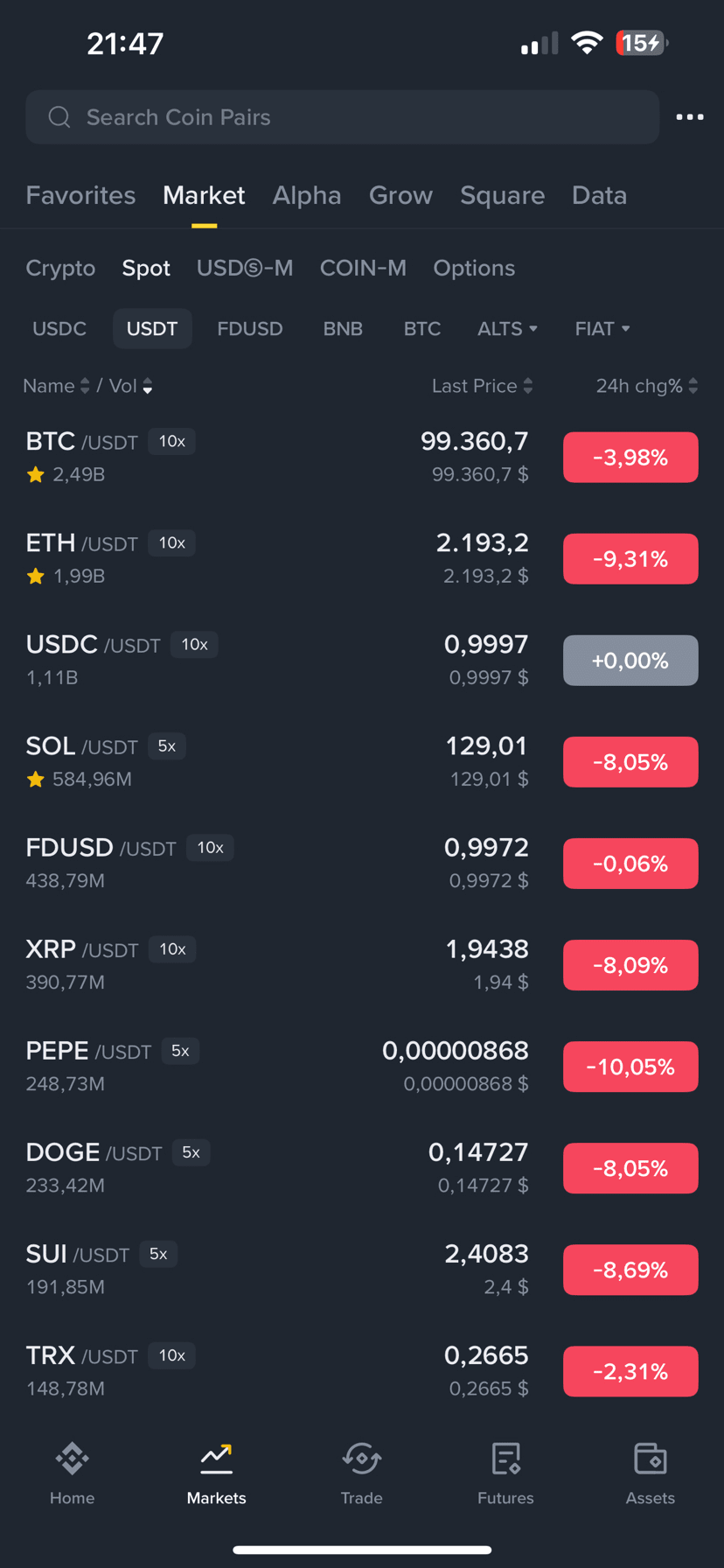
Task: Open the Futures icon in bottom bar
Action: coord(505,1459)
